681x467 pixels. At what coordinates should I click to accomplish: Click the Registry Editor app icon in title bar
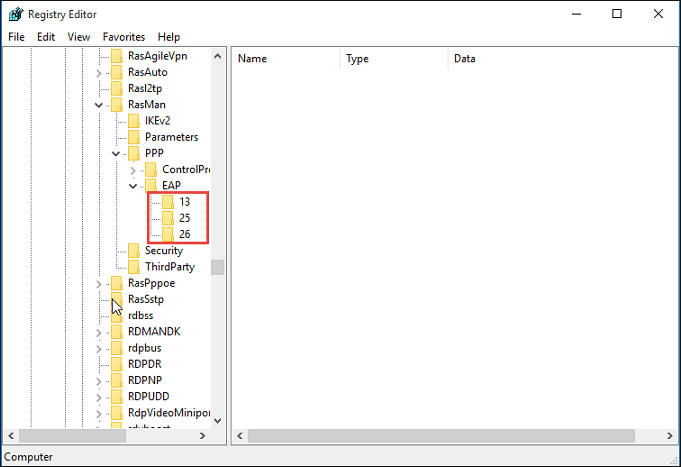point(16,14)
